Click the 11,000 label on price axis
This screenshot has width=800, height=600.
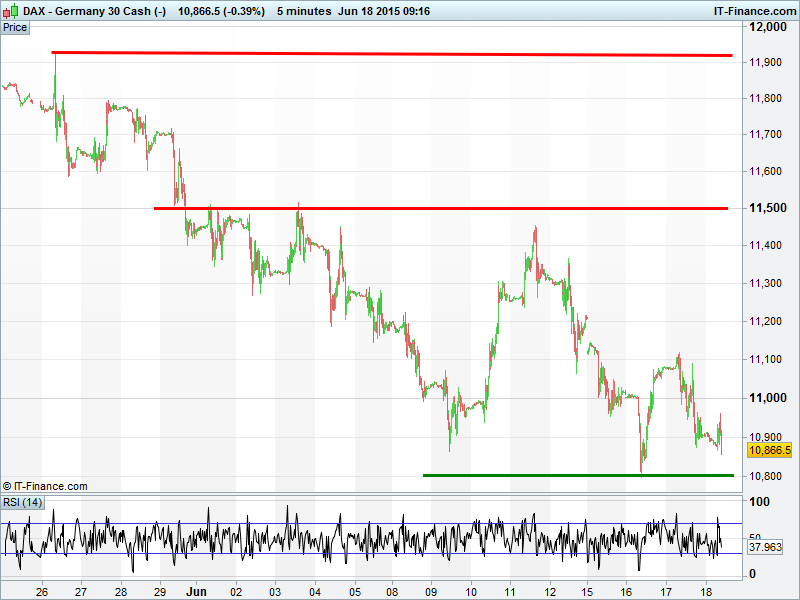[771, 398]
